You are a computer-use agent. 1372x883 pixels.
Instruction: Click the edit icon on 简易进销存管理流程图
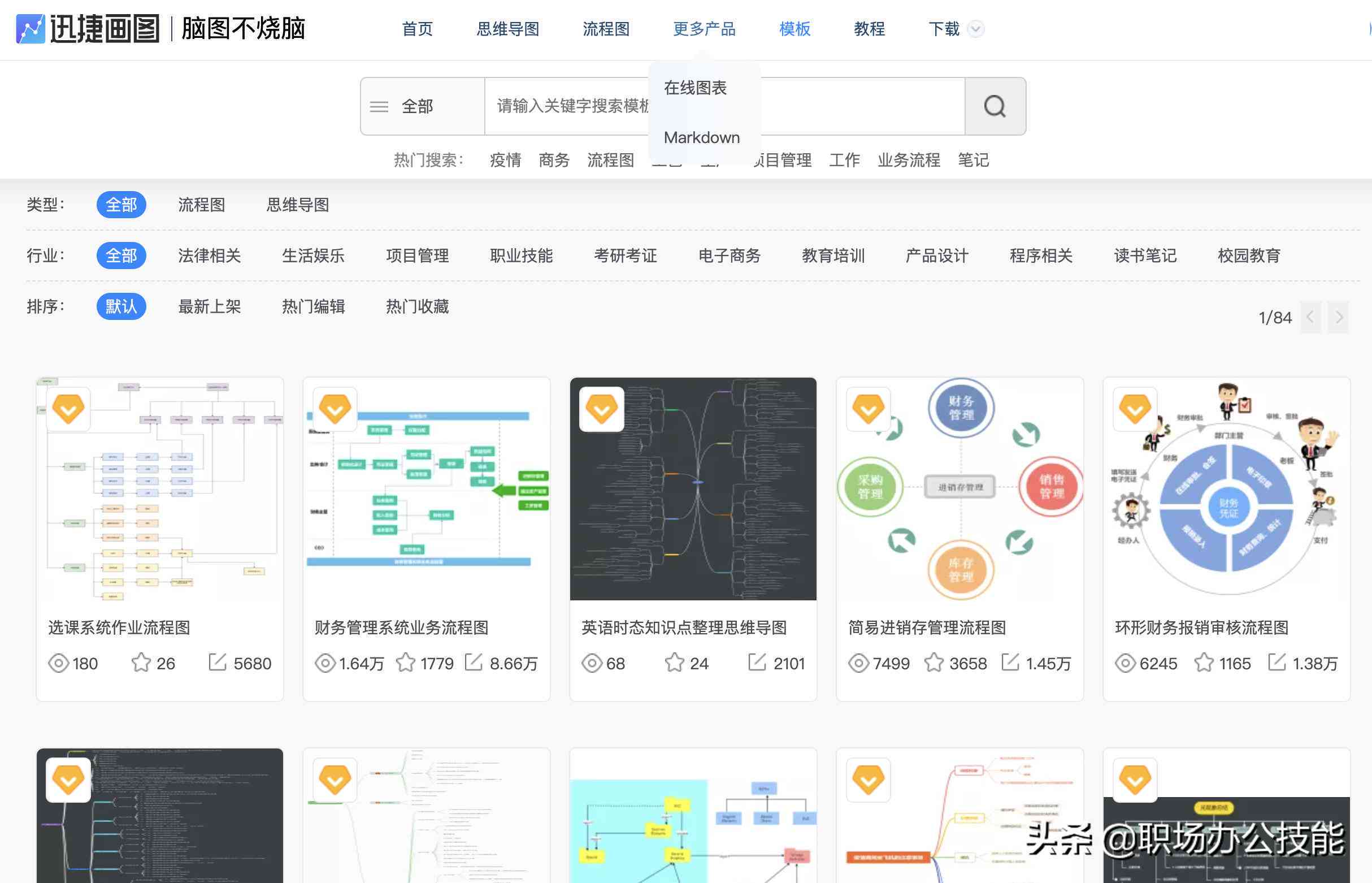pyautogui.click(x=1010, y=663)
